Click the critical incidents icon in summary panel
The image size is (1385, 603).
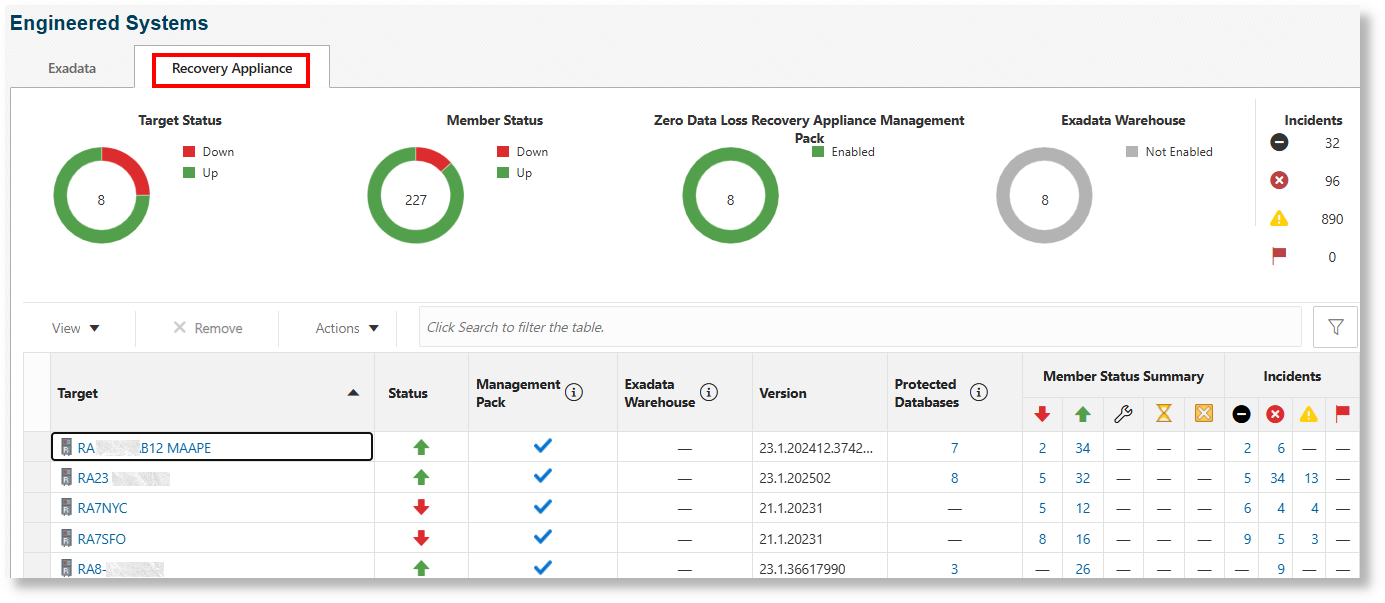(1279, 181)
